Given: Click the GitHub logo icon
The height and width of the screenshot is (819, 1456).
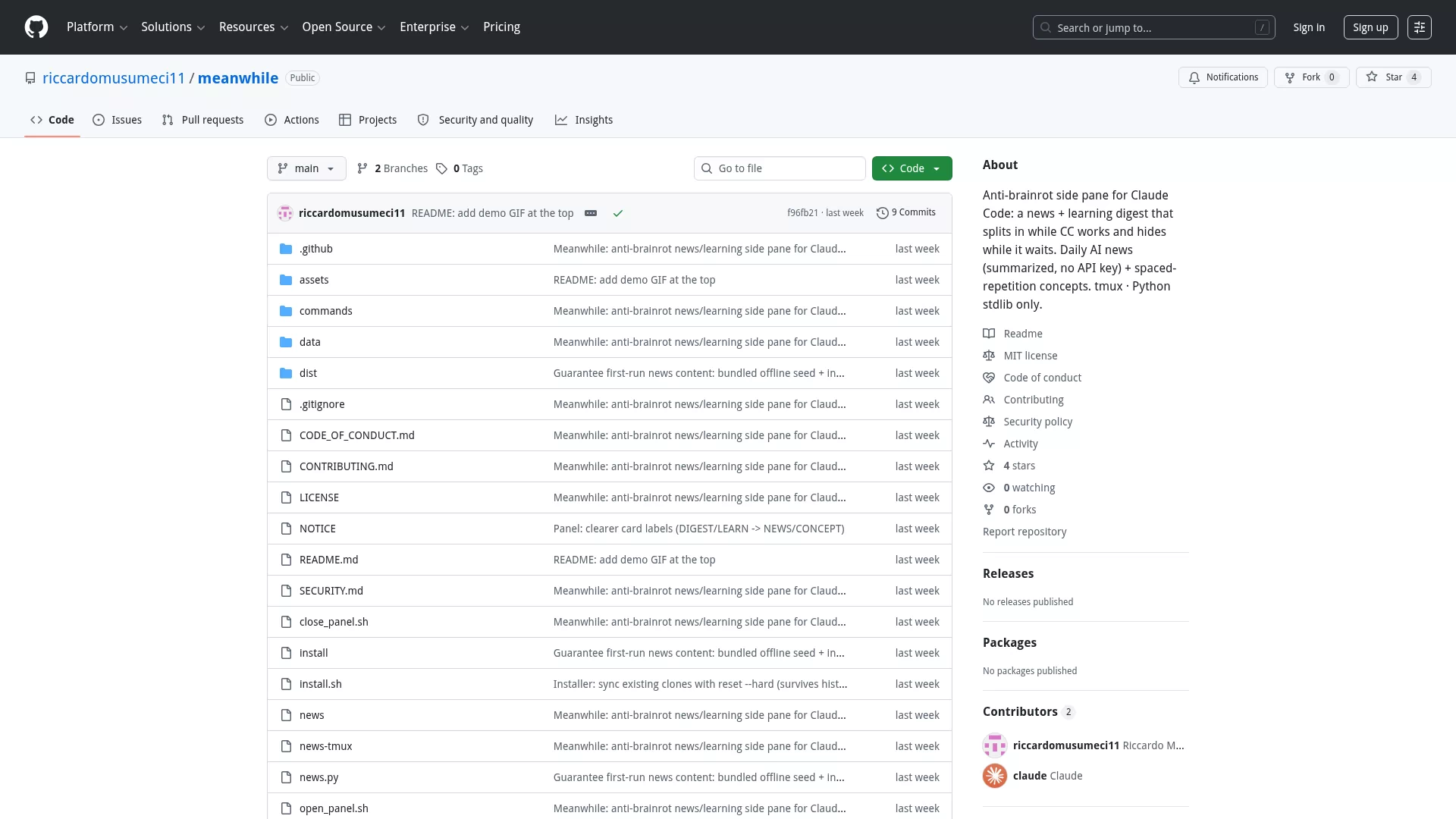Looking at the screenshot, I should coord(36,27).
